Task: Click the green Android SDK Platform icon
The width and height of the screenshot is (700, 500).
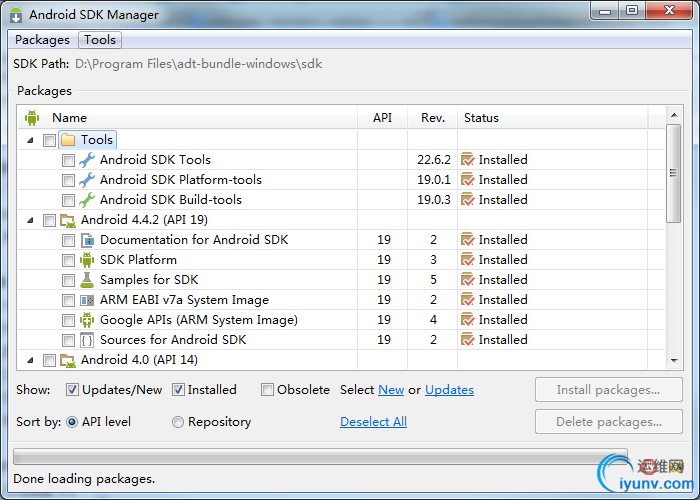Action: click(87, 260)
